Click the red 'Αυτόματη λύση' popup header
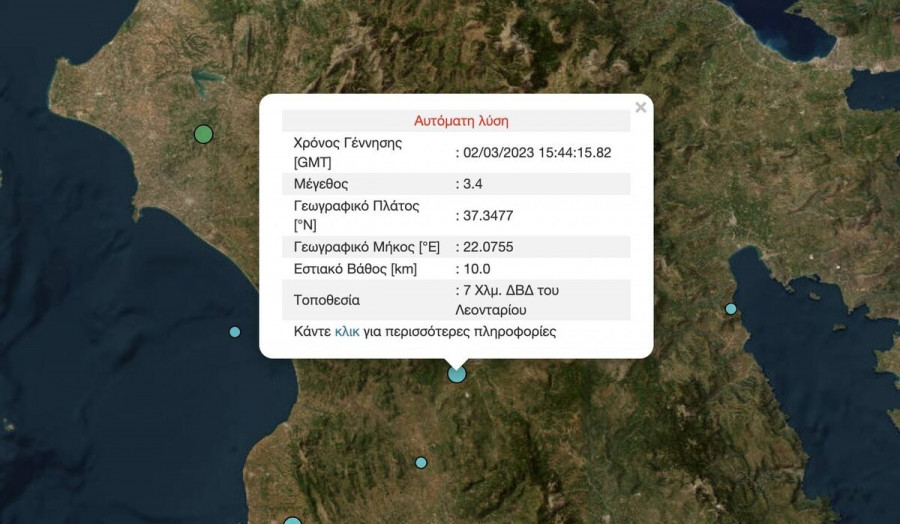The image size is (900, 524). pyautogui.click(x=461, y=121)
